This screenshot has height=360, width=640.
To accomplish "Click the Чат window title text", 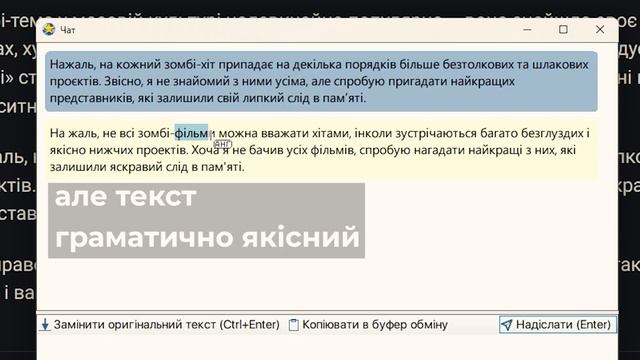I will [x=68, y=30].
